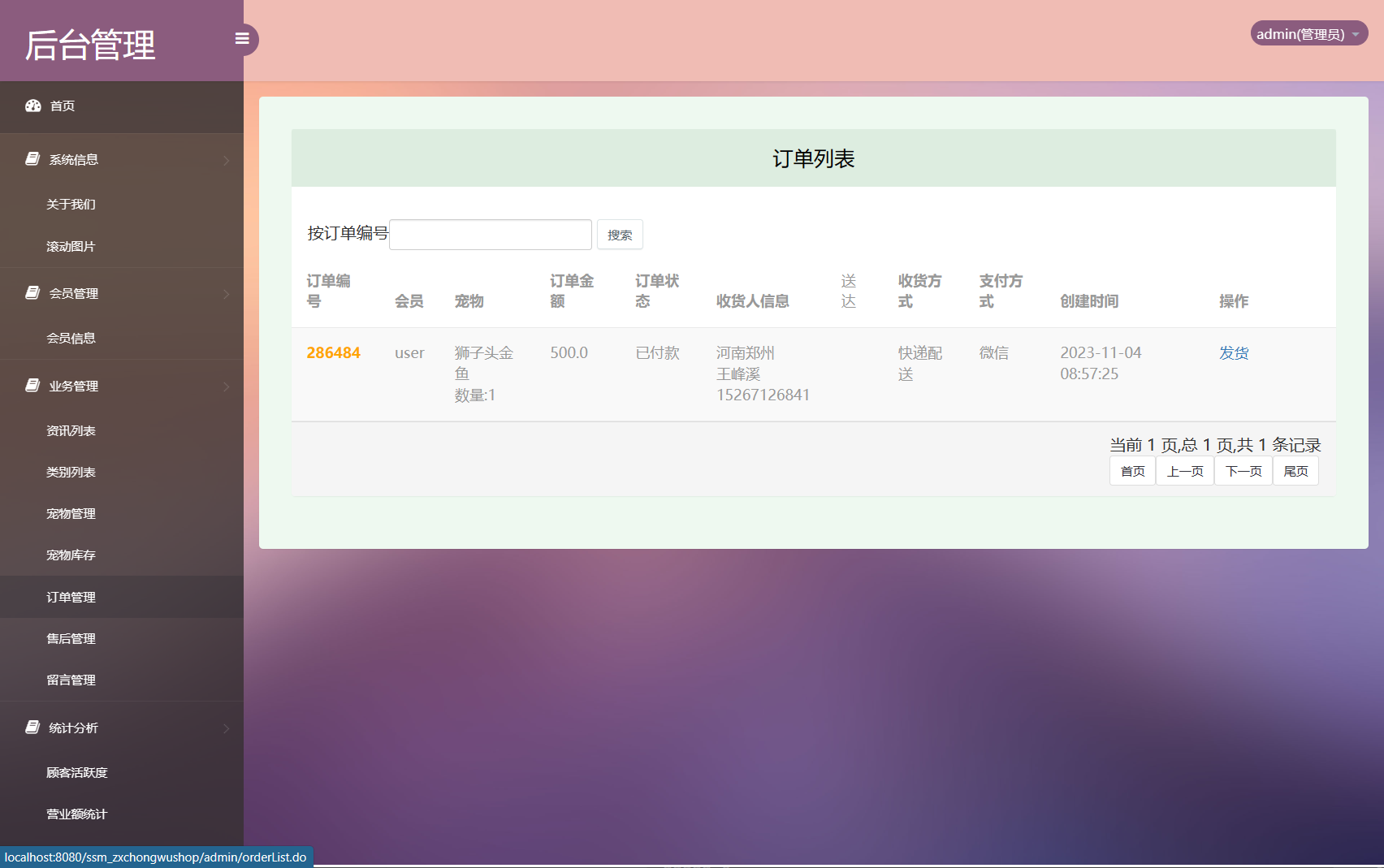Select 留言管理 in the sidebar

[70, 680]
